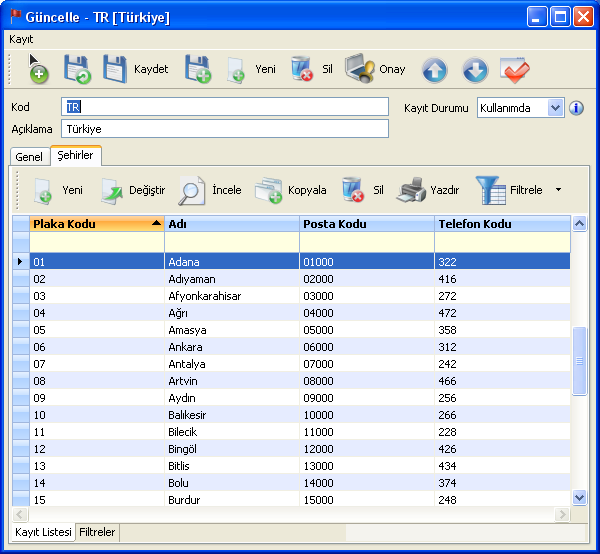Click the Yazdır printer icon

[412, 190]
